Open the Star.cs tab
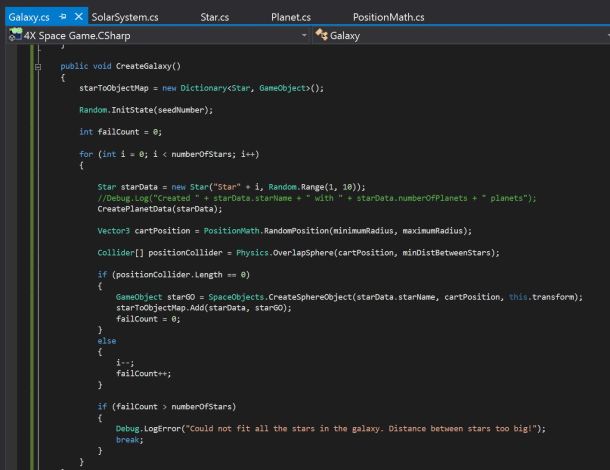Viewport: 610px width, 470px height. click(214, 17)
